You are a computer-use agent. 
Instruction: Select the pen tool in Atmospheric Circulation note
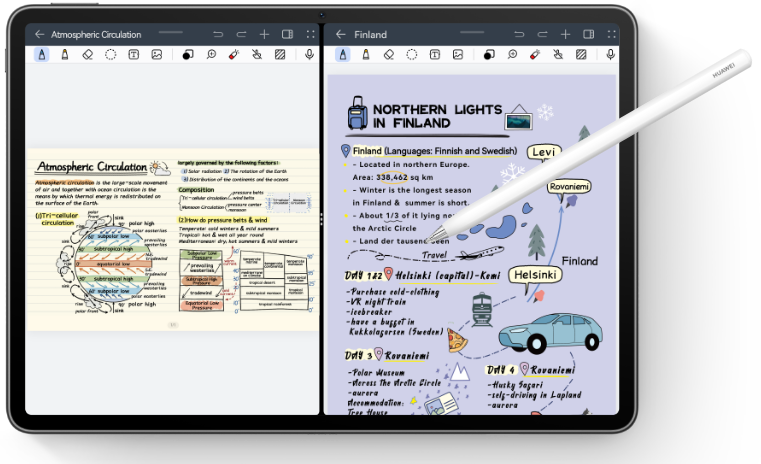click(x=41, y=54)
